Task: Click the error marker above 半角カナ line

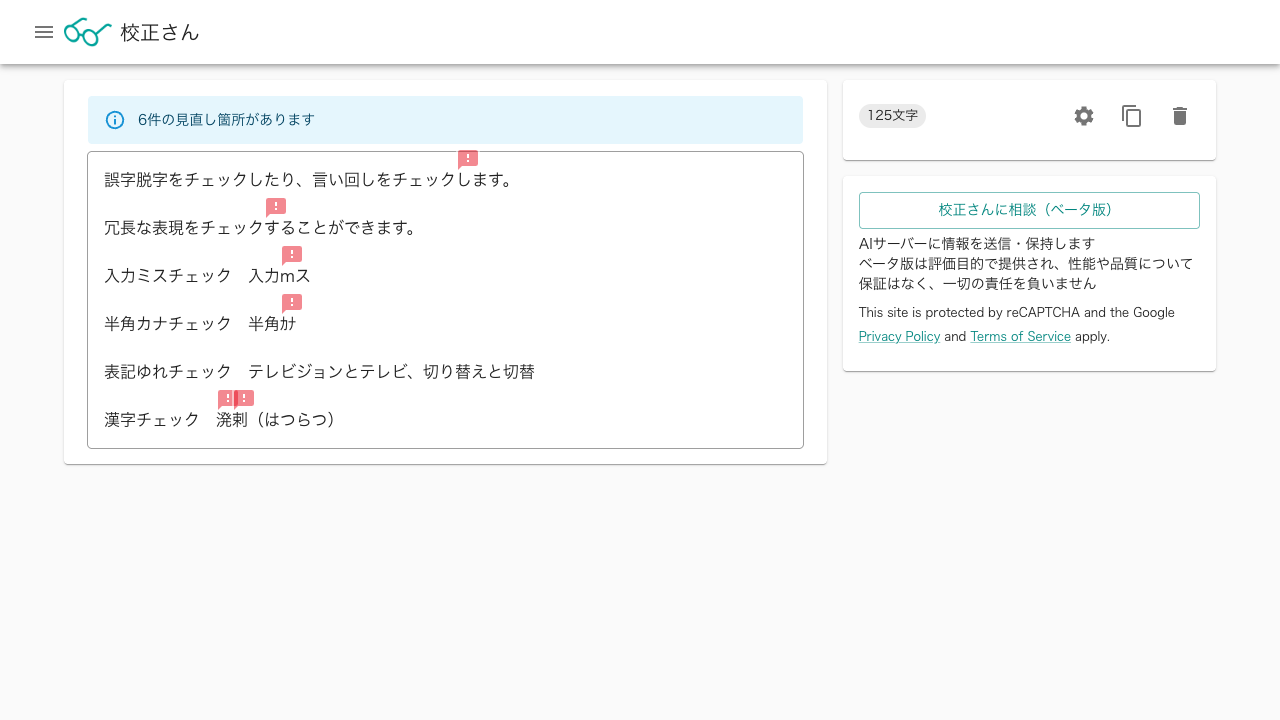Action: pyautogui.click(x=291, y=303)
